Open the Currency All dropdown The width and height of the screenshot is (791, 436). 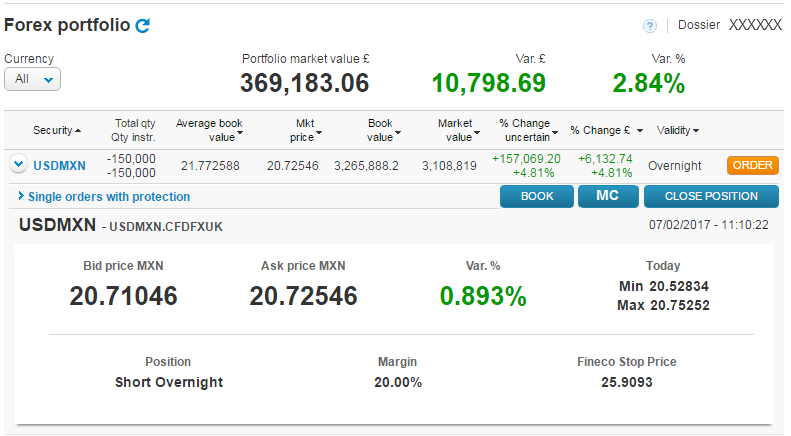[33, 79]
